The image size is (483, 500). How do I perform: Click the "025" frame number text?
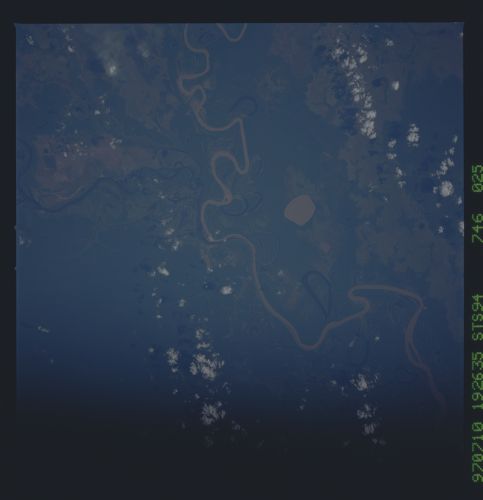477,178
